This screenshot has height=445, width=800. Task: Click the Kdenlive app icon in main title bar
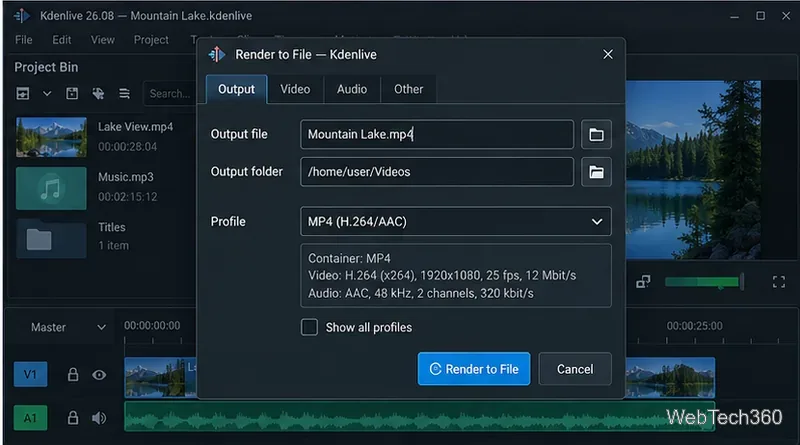22,16
